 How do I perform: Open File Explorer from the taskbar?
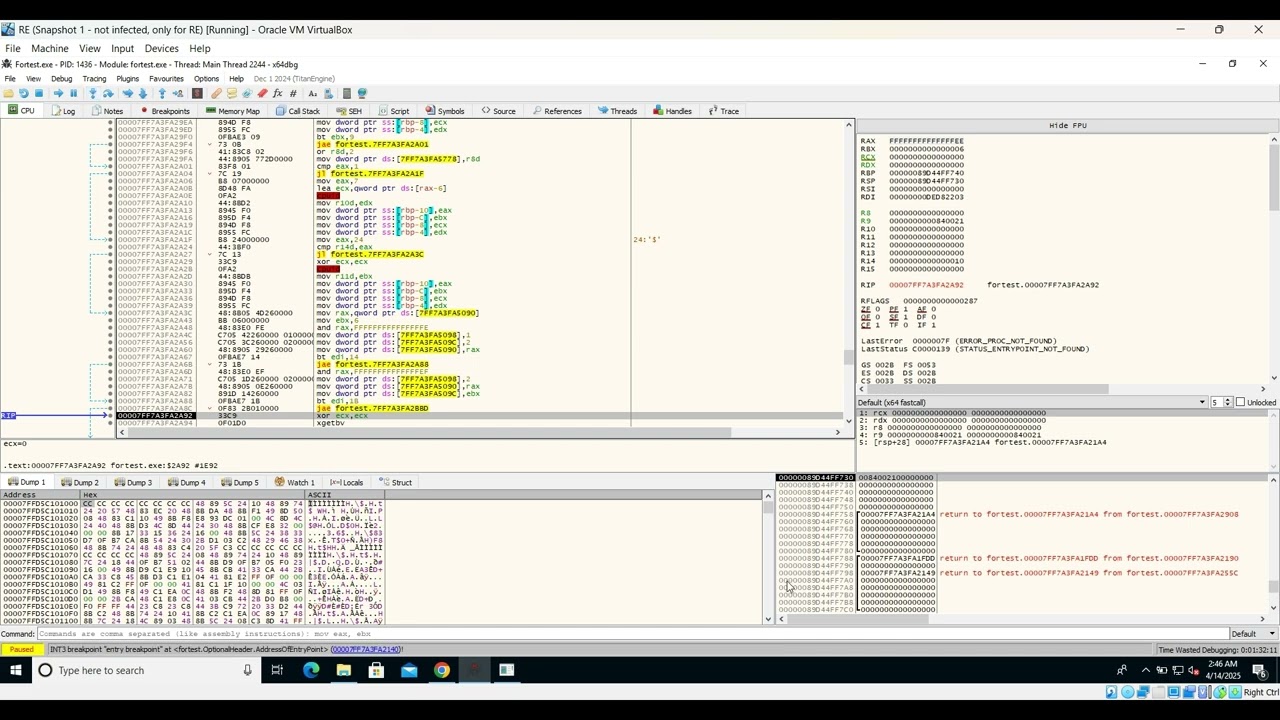[344, 670]
